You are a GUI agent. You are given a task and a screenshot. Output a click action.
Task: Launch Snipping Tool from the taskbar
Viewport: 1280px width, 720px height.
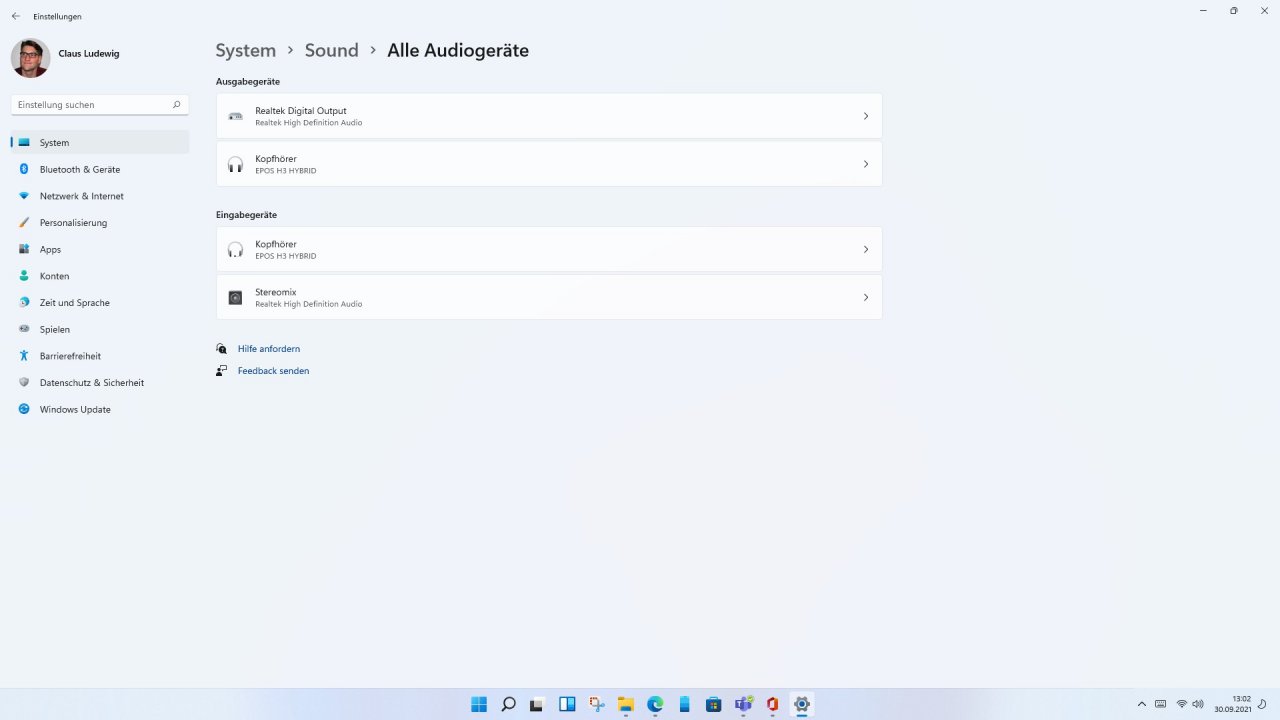(x=596, y=704)
